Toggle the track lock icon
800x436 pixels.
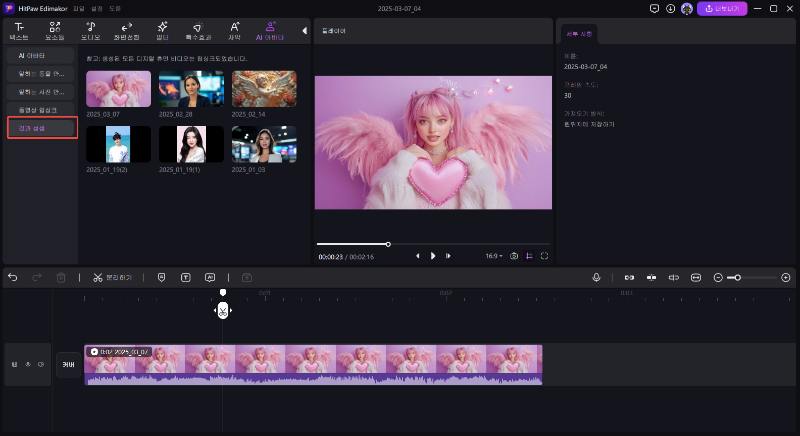point(14,364)
